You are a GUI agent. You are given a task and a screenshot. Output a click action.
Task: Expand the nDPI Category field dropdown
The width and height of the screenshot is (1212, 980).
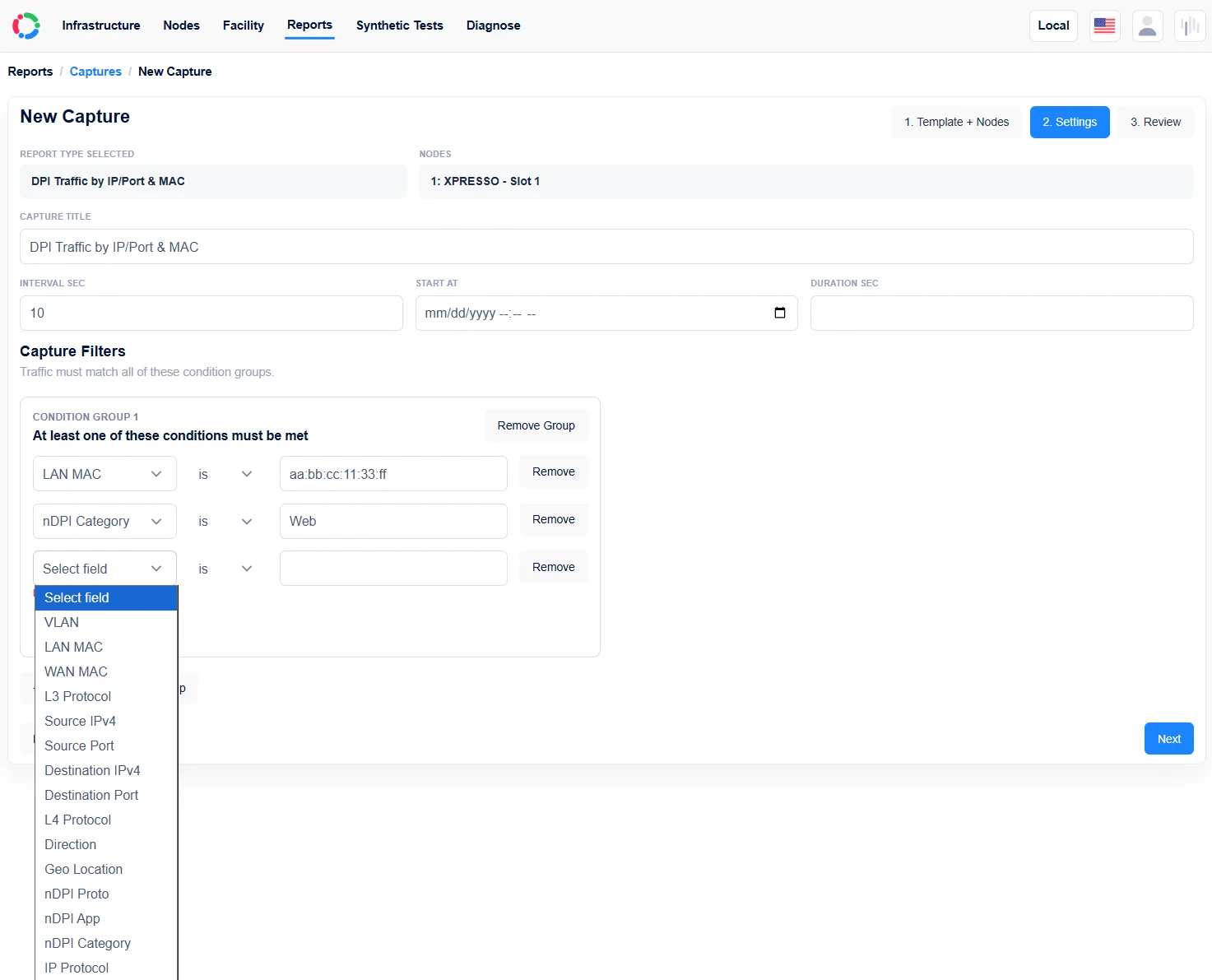click(104, 522)
